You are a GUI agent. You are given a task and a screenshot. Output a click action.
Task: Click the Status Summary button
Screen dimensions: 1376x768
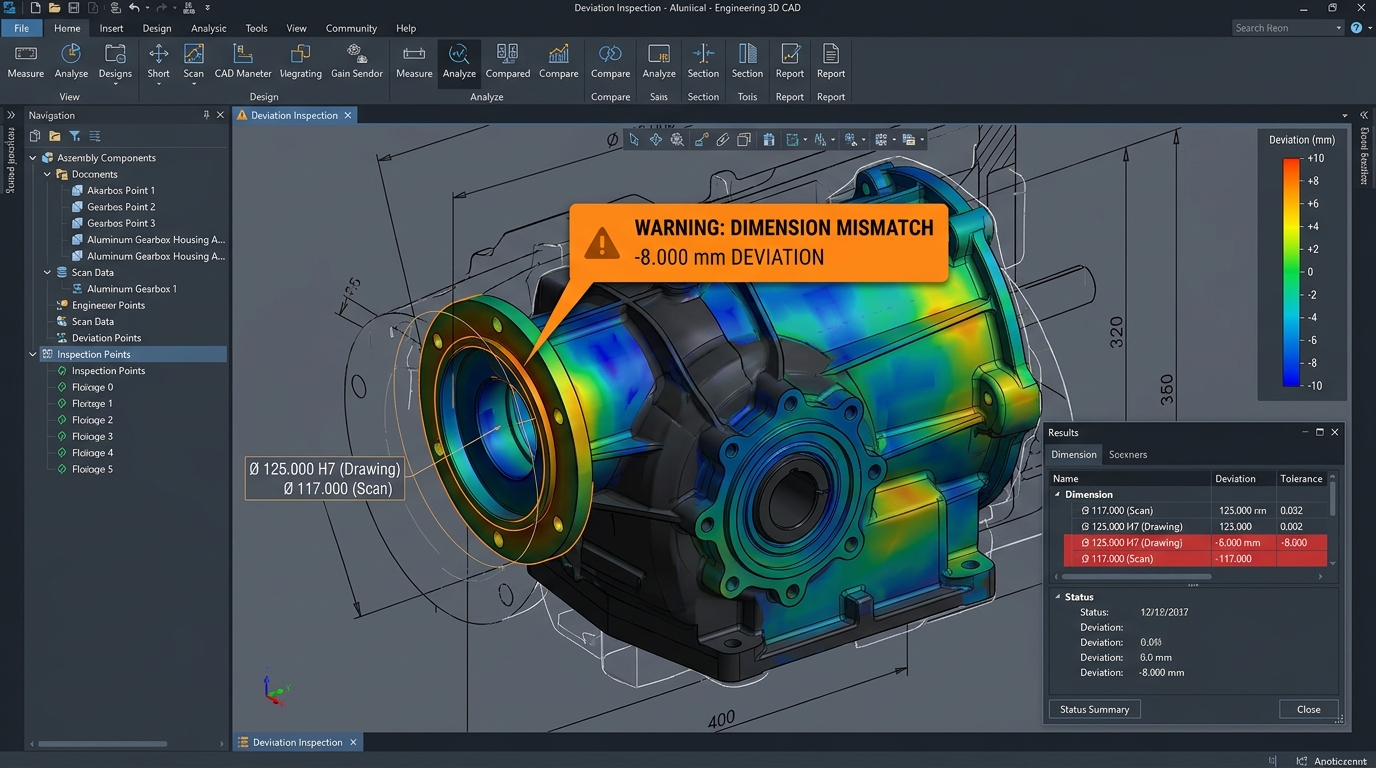click(x=1094, y=709)
